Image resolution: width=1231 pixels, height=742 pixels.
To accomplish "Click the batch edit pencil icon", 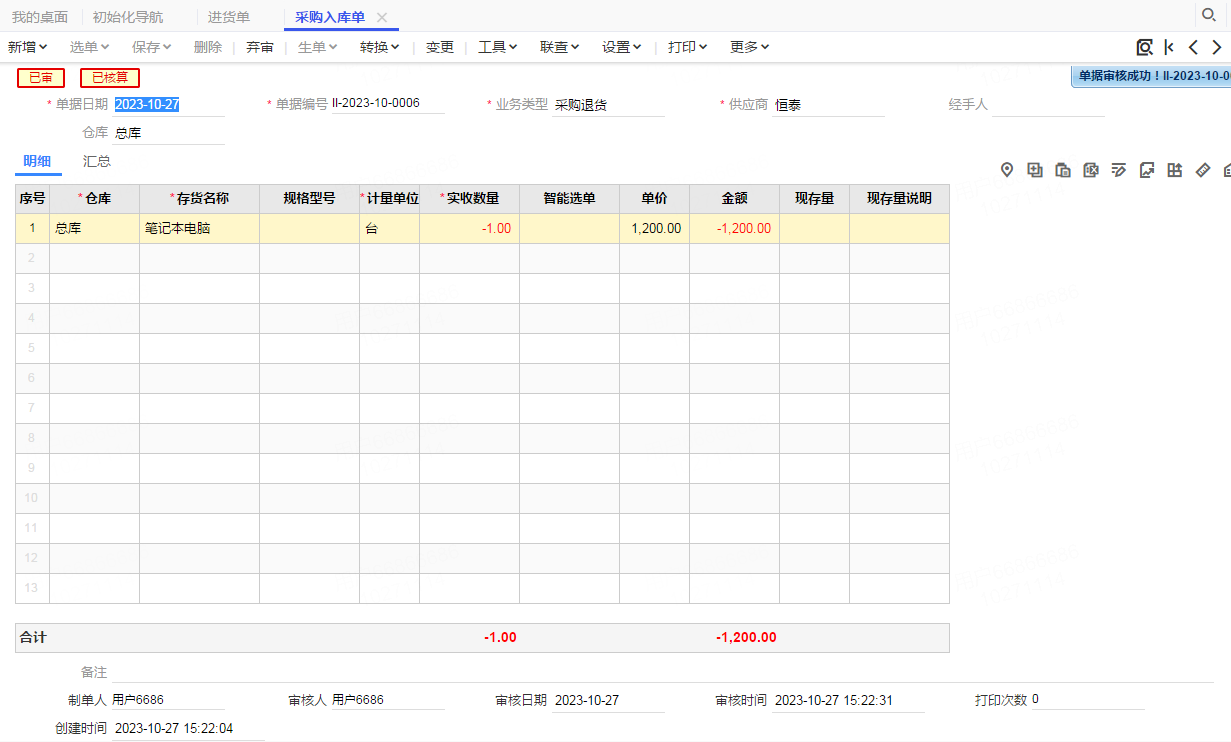I will coord(1119,170).
